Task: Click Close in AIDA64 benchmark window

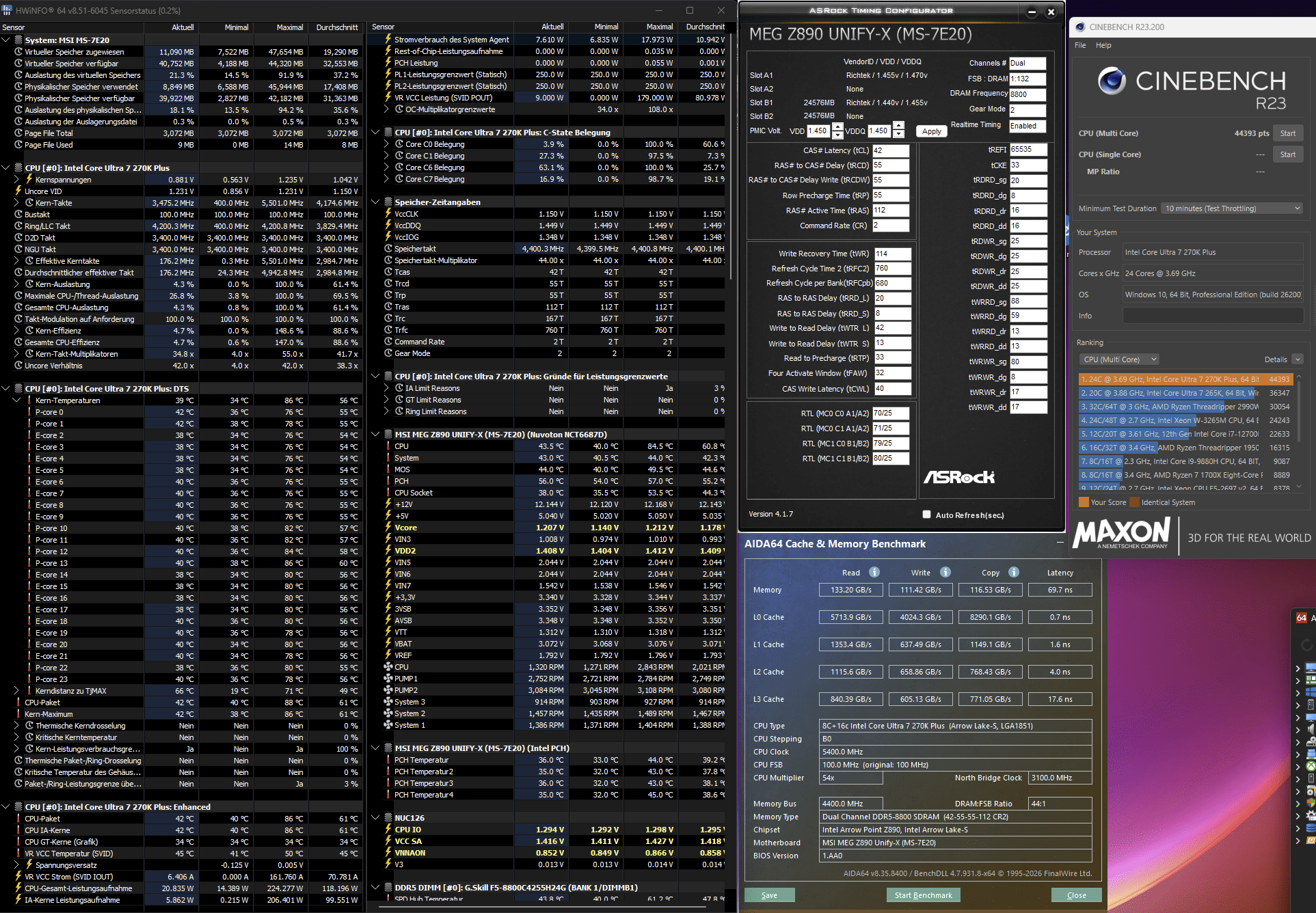Action: [x=1076, y=895]
